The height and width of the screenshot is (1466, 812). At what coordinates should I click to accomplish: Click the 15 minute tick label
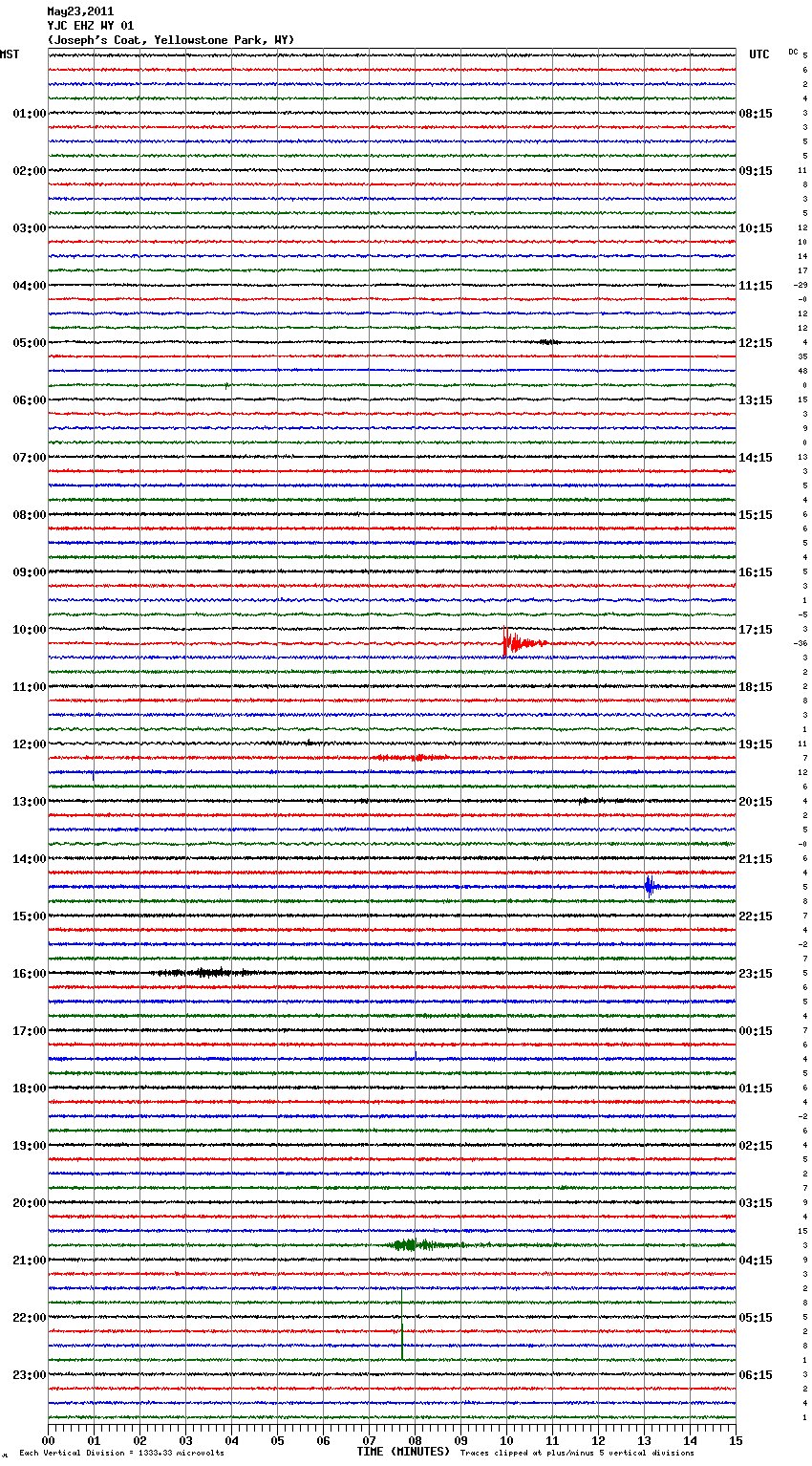[736, 1440]
